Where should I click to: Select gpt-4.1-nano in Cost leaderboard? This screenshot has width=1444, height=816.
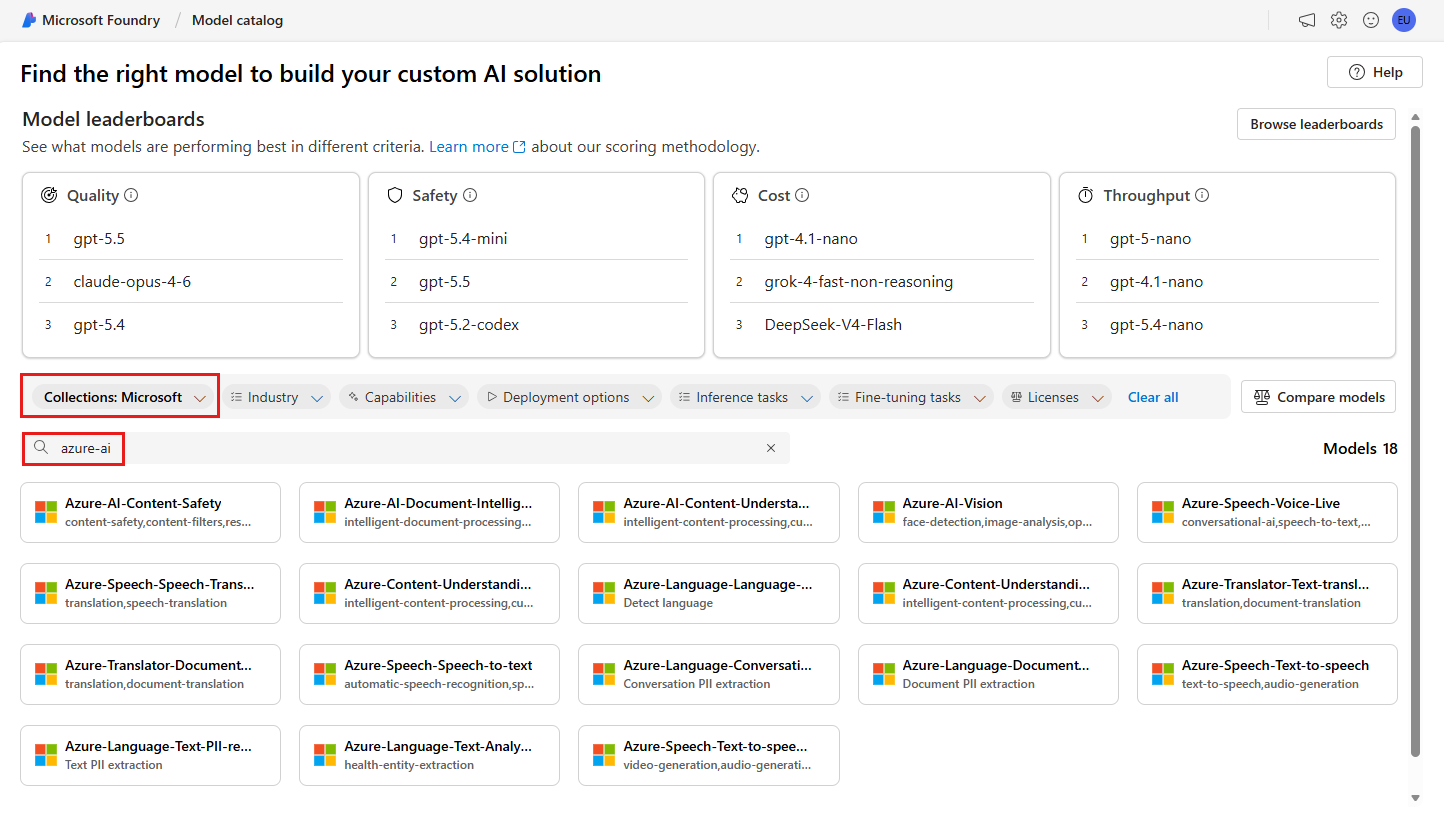click(x=811, y=239)
